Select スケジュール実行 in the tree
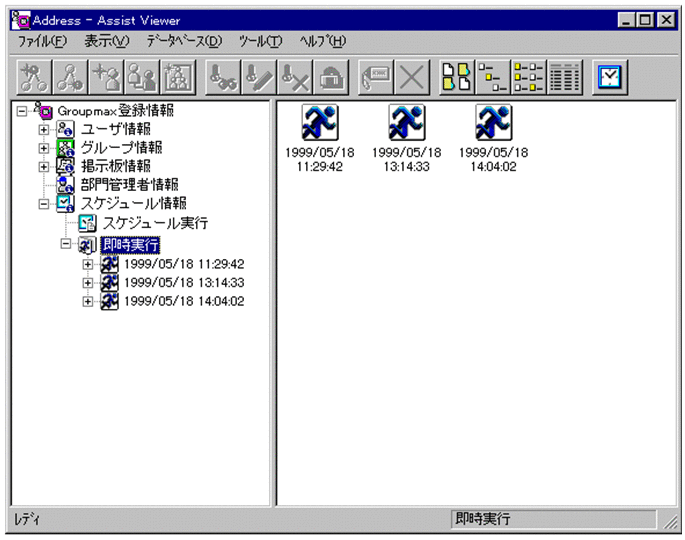 click(156, 223)
